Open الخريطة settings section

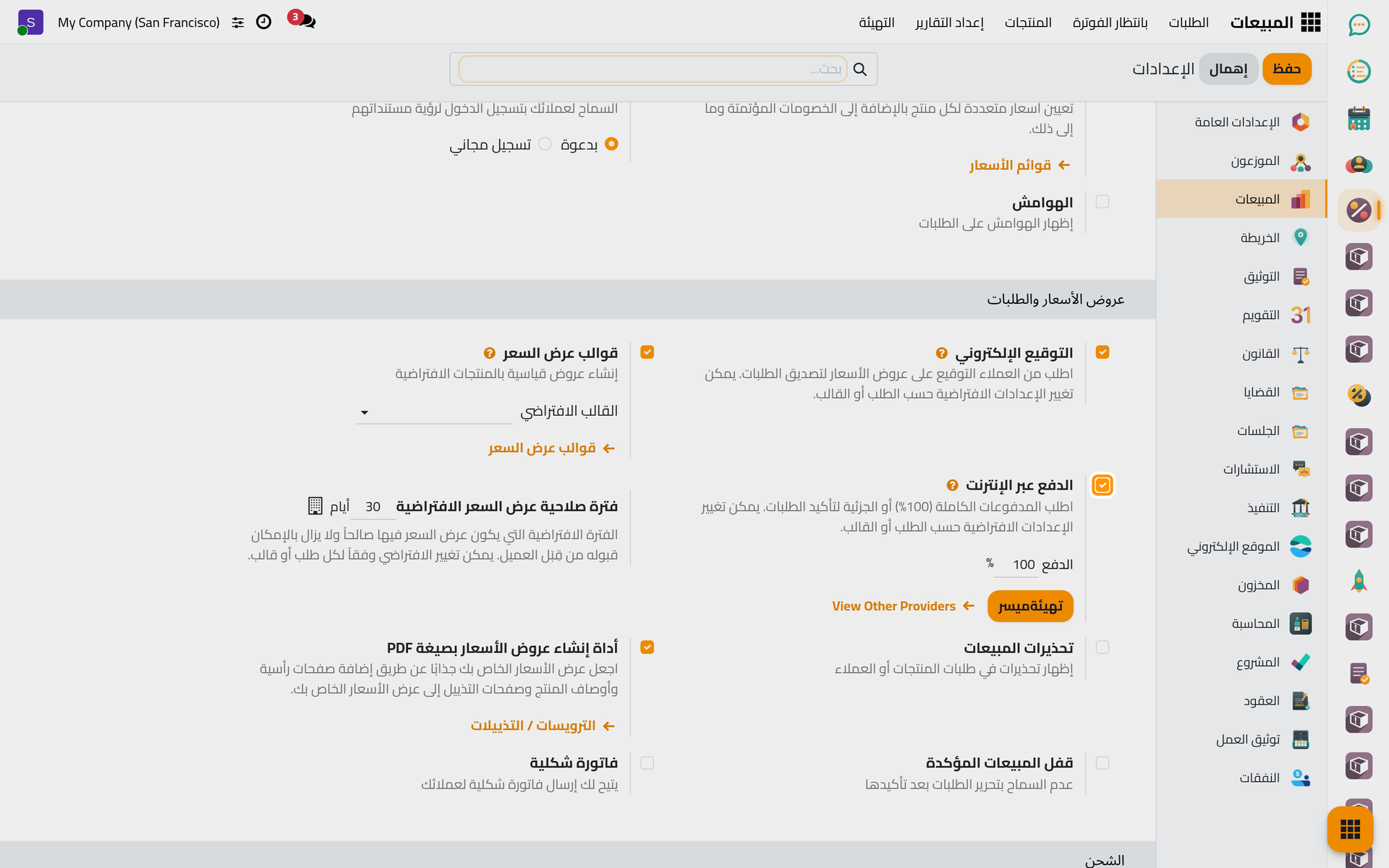[x=1241, y=237]
